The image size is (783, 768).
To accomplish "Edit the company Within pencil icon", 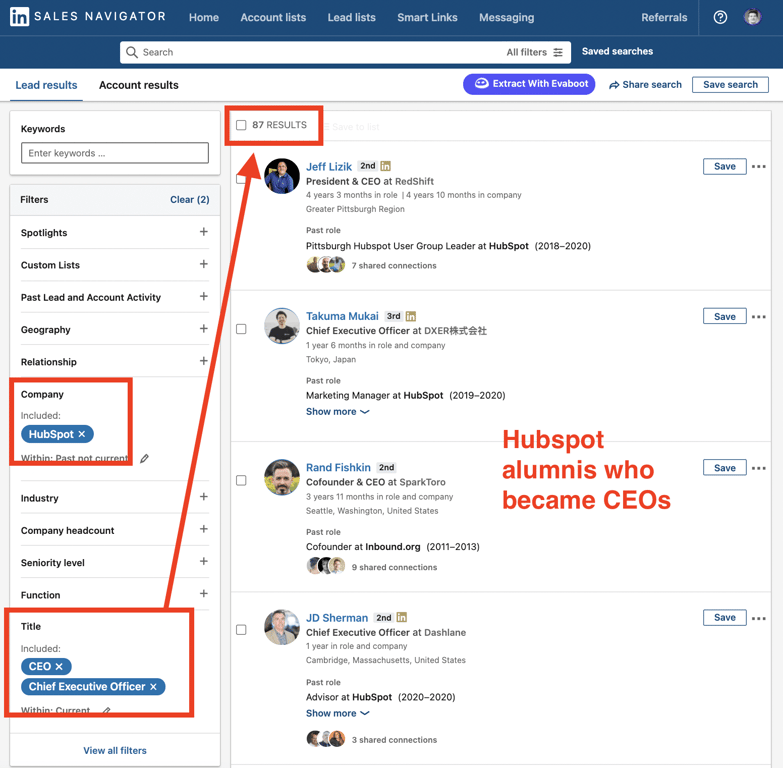I will point(144,458).
